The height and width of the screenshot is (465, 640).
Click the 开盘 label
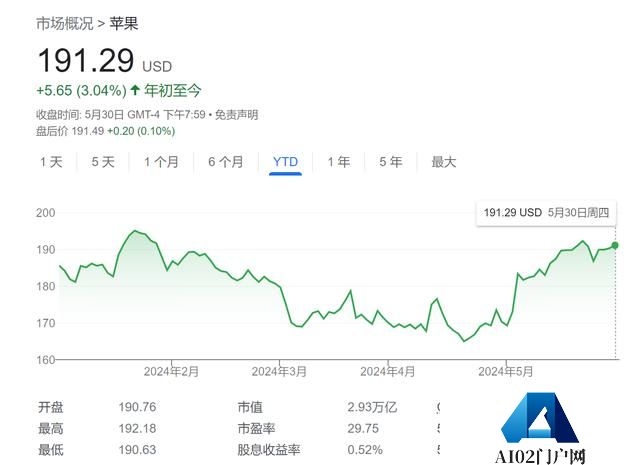50,407
